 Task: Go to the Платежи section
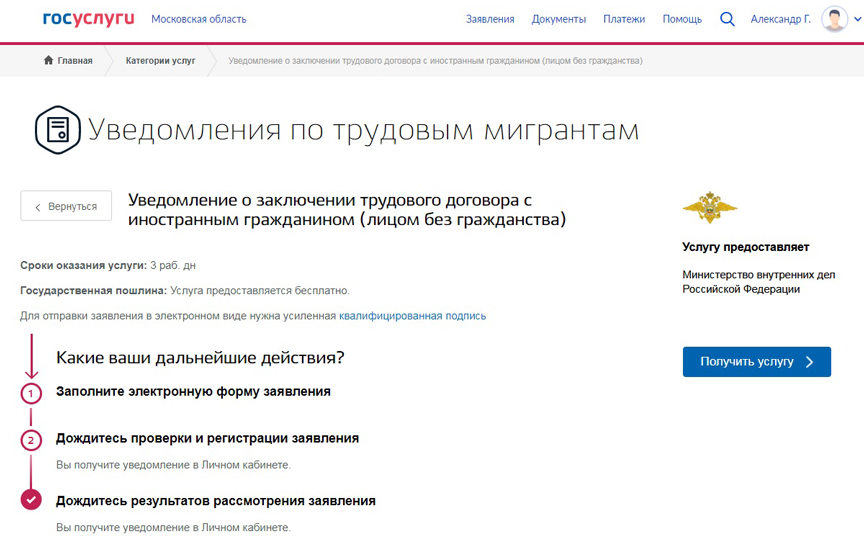624,19
